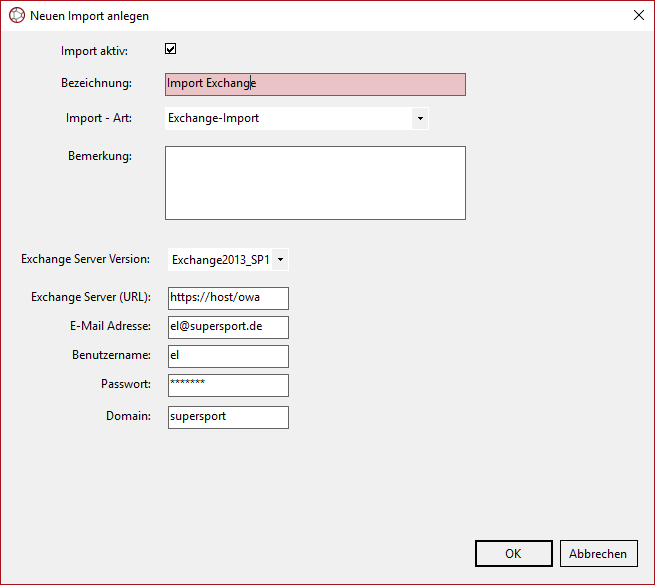
Task: Click the 'Bemerkung:' label text
Action: [x=99, y=155]
